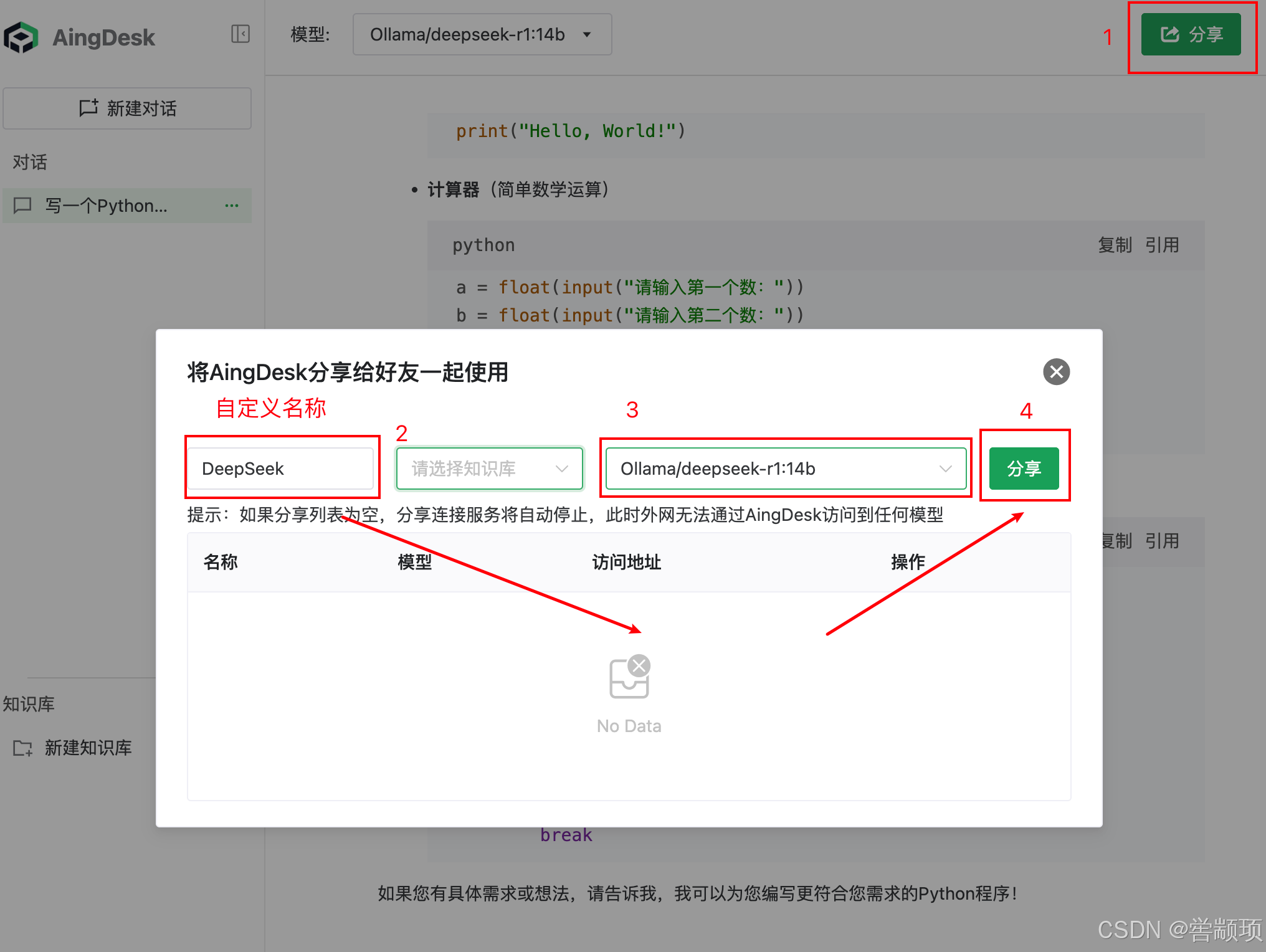Viewport: 1266px width, 952px height.
Task: Expand Ollama/deepseek-r1:14b dropdown in share dialog
Action: click(x=785, y=469)
